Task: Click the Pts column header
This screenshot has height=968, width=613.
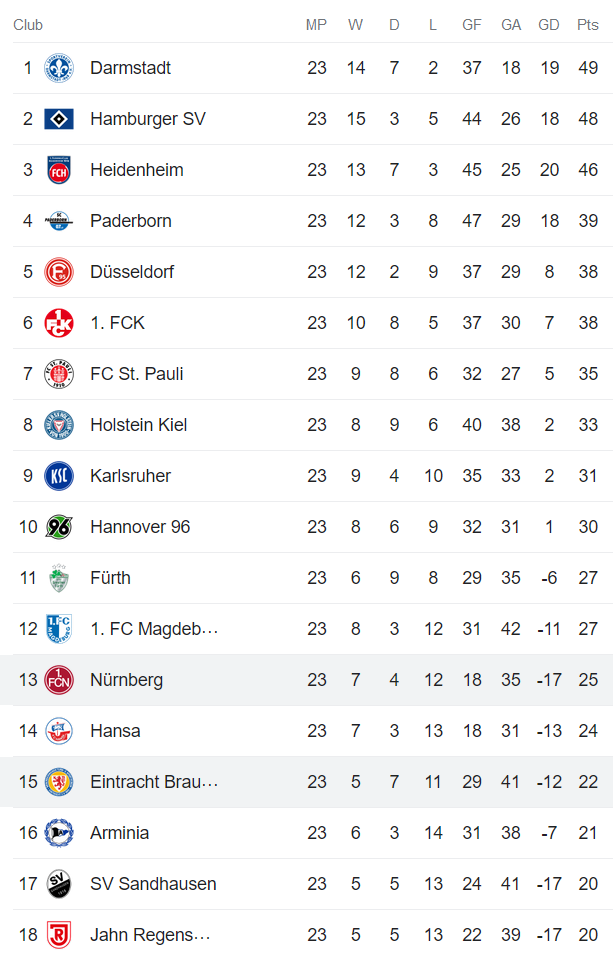Action: coord(587,25)
